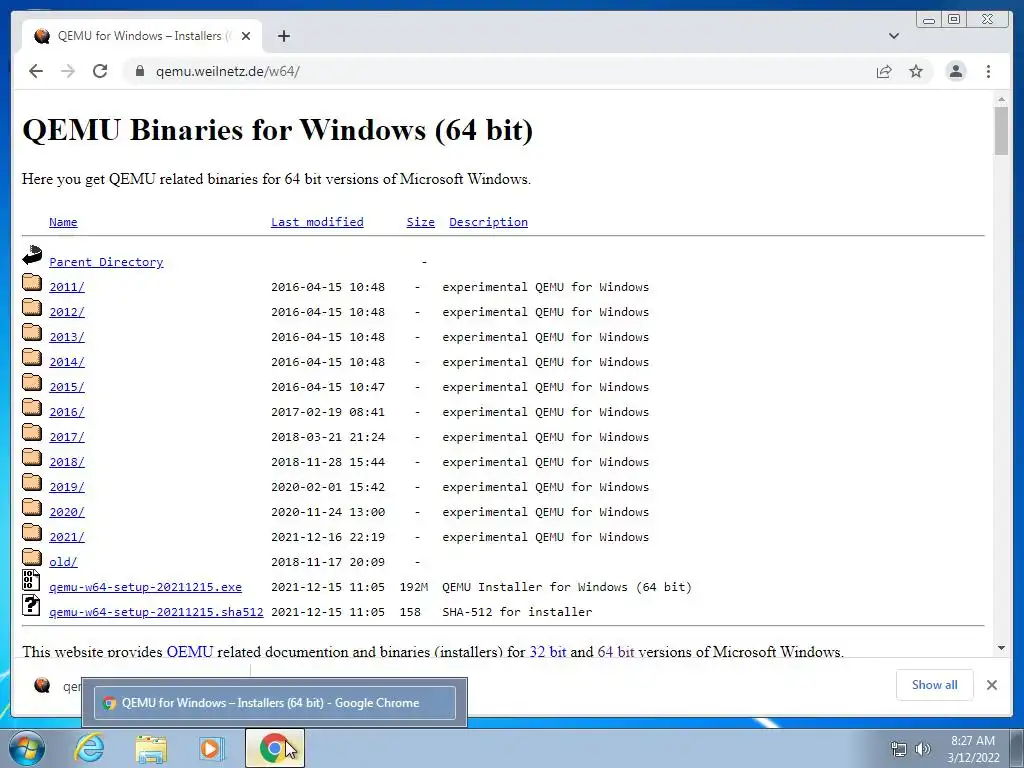Follow the 32 bit link
The width and height of the screenshot is (1024, 768).
tap(547, 652)
